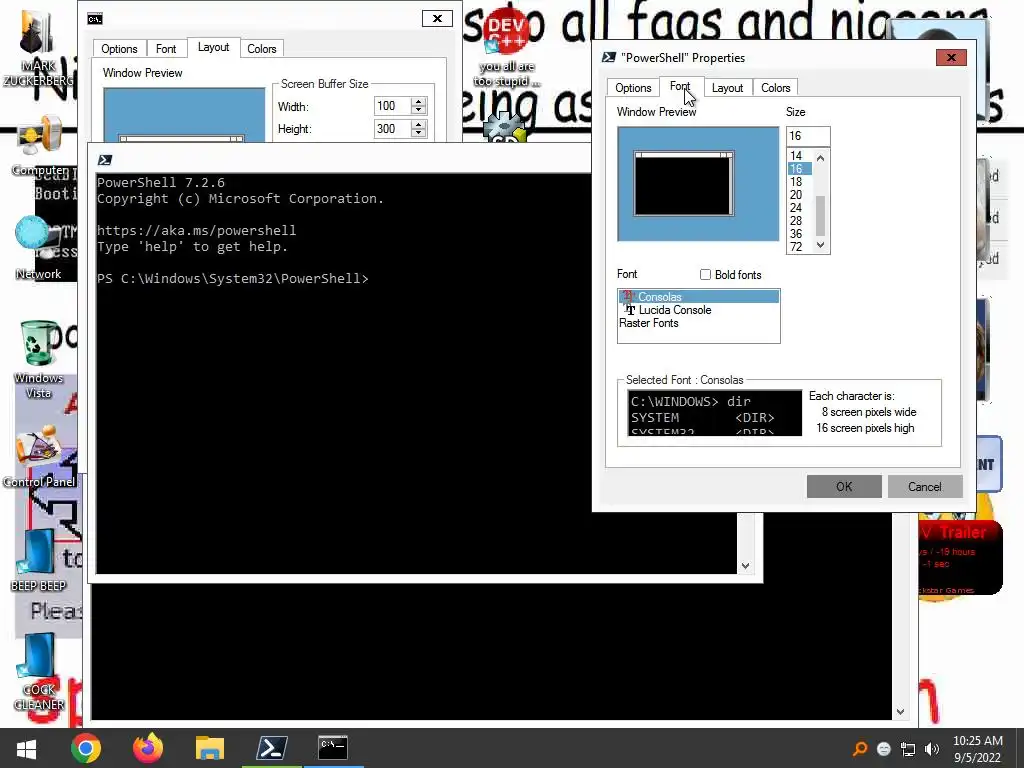The image size is (1024, 768).
Task: Click the size list scroll up arrow
Action: (x=821, y=157)
